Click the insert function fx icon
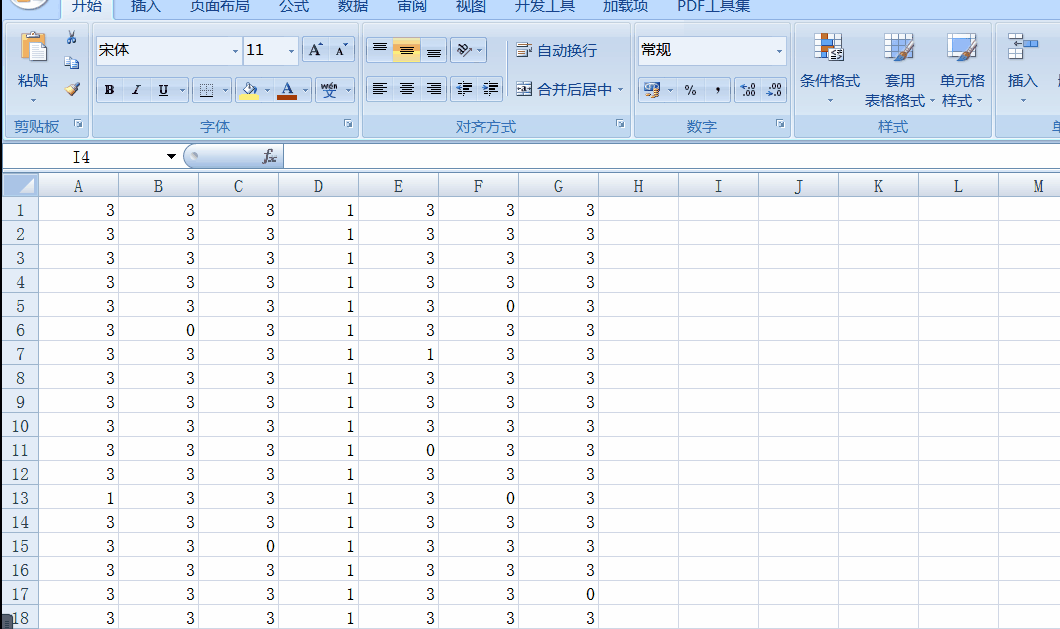The height and width of the screenshot is (629, 1060). [269, 157]
